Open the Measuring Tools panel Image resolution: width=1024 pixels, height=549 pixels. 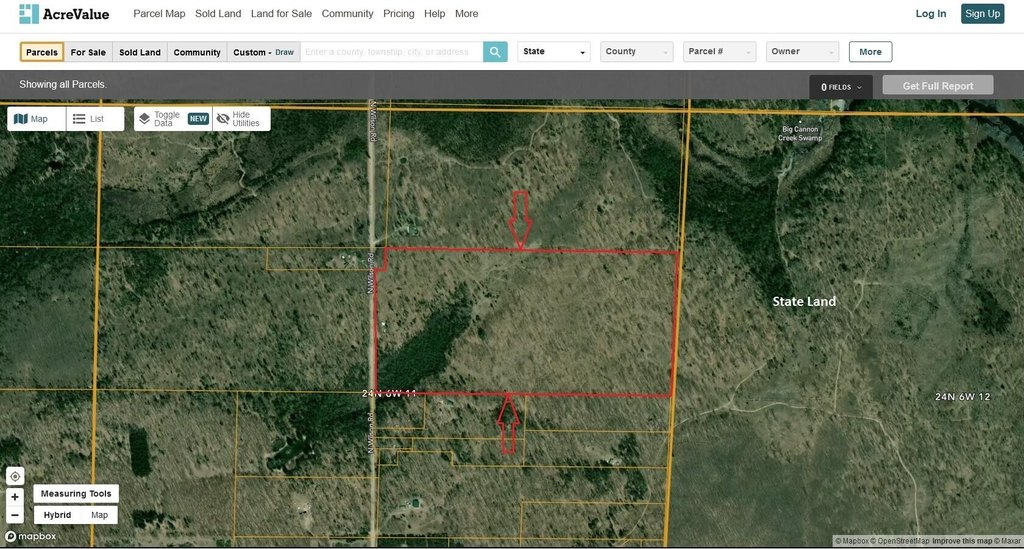76,494
